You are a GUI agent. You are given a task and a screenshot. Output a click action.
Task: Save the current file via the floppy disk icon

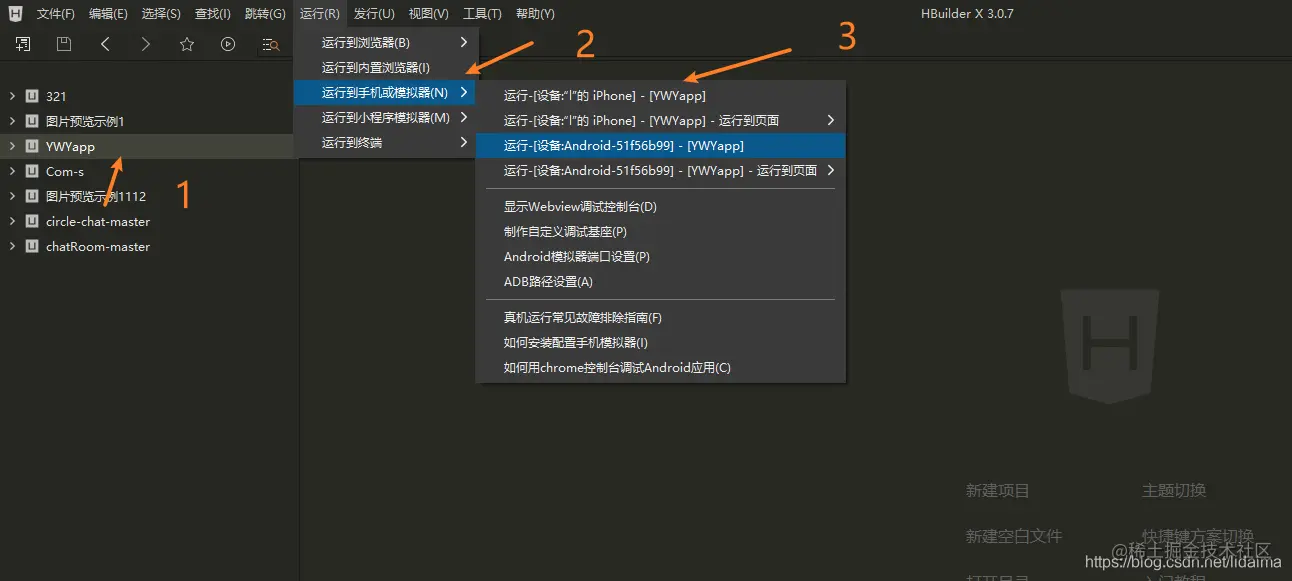62,44
